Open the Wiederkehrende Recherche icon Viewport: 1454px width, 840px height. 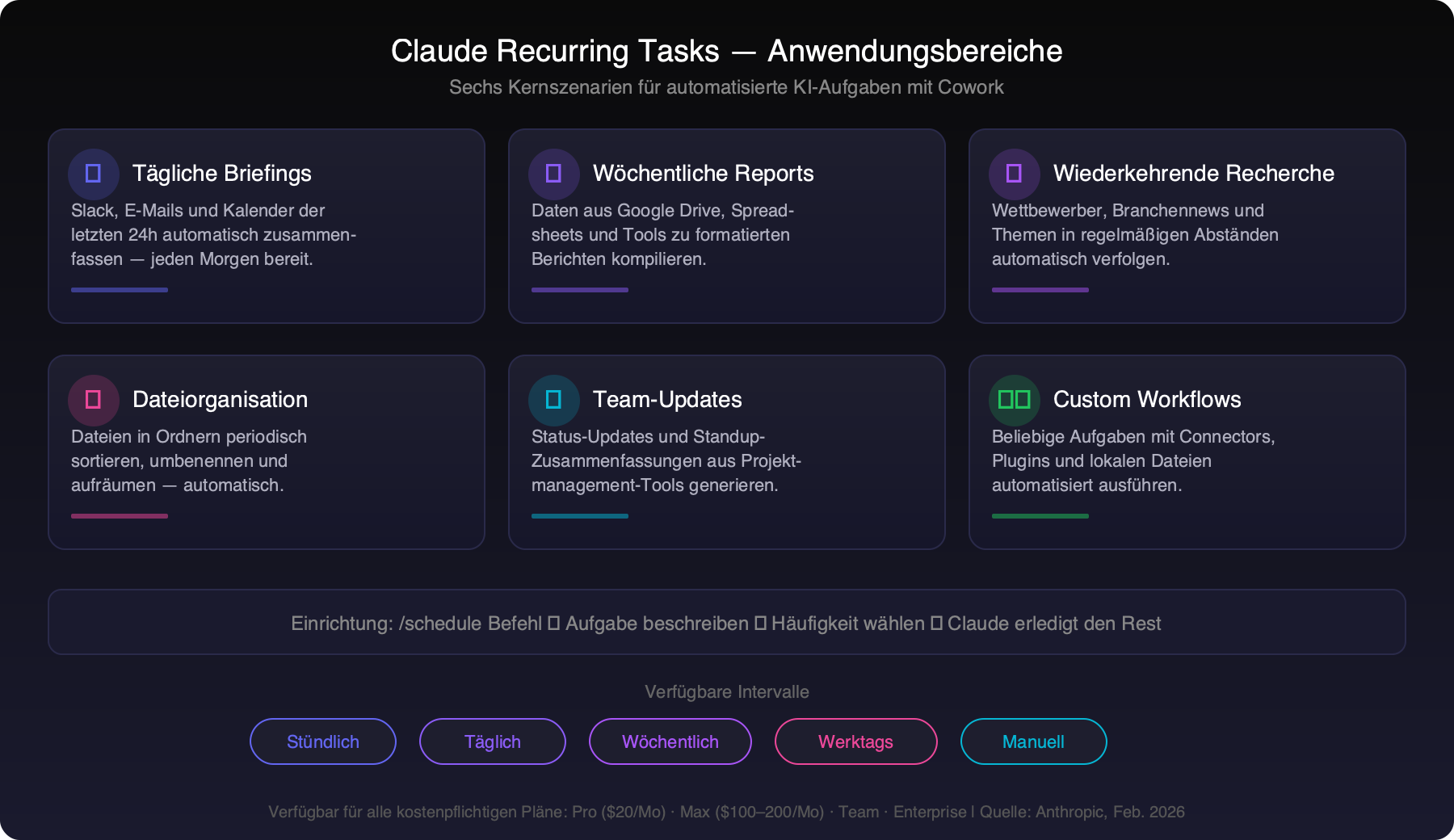1014,173
